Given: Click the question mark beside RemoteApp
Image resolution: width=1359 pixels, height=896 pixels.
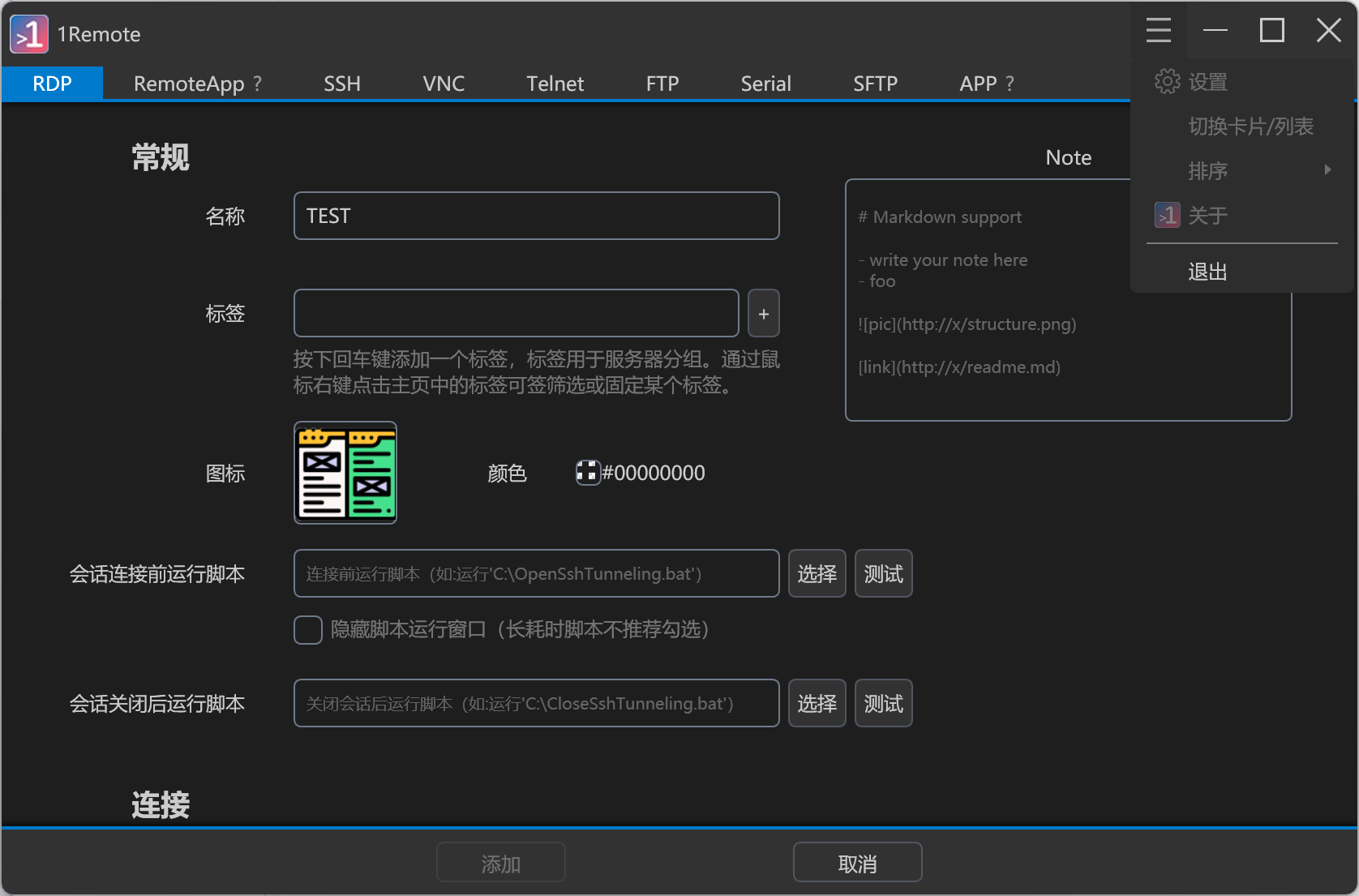Looking at the screenshot, I should (258, 84).
